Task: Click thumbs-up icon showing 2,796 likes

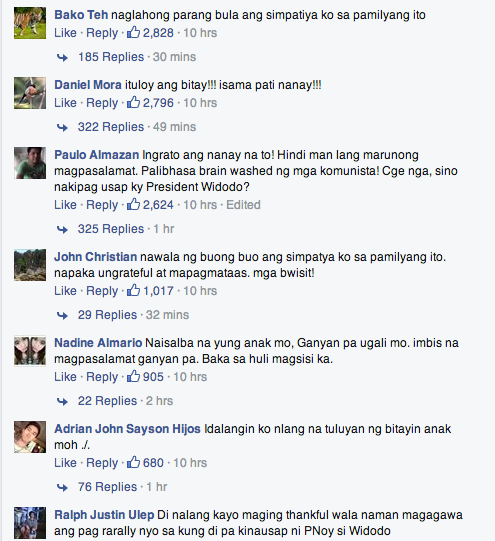Action: pos(133,102)
